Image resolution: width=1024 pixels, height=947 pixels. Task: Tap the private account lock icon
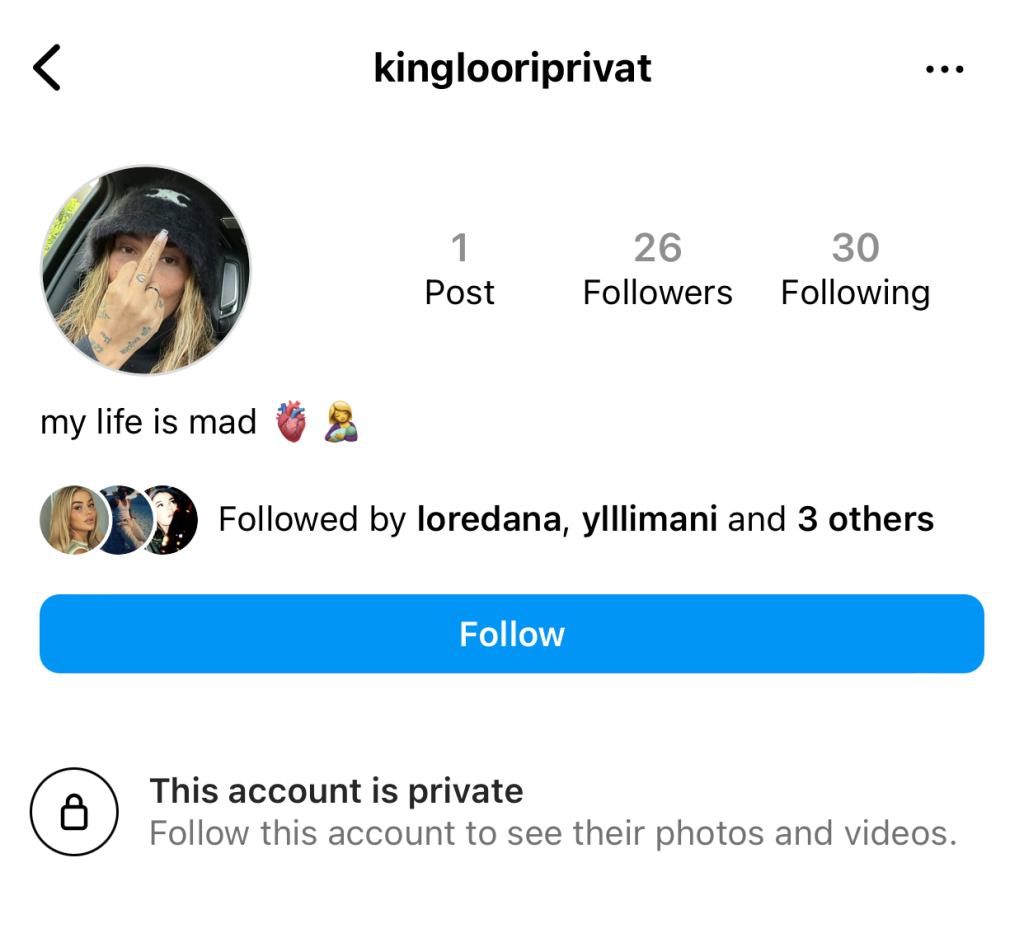pyautogui.click(x=74, y=812)
